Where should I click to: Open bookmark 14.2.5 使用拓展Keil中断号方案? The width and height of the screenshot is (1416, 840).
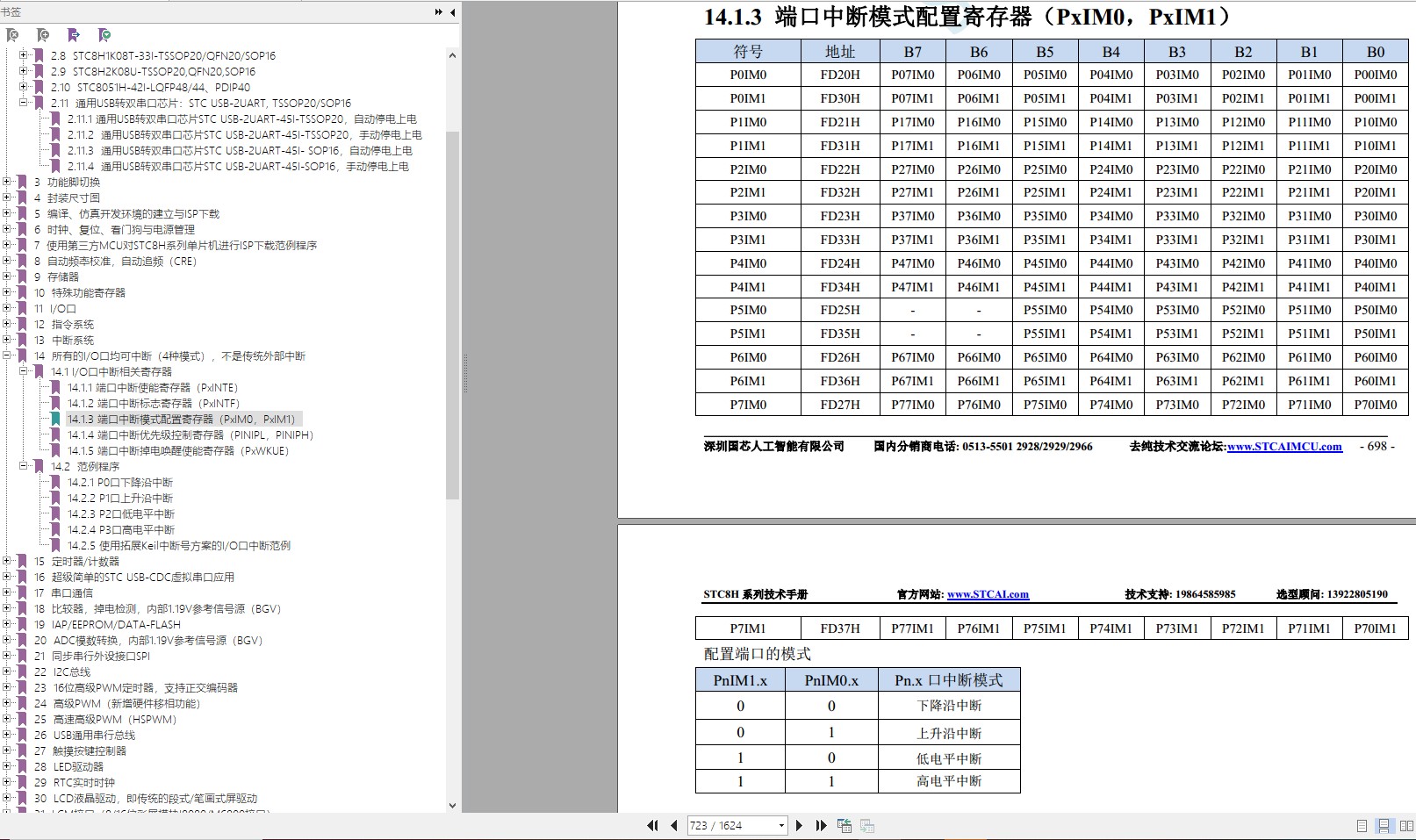click(x=179, y=545)
